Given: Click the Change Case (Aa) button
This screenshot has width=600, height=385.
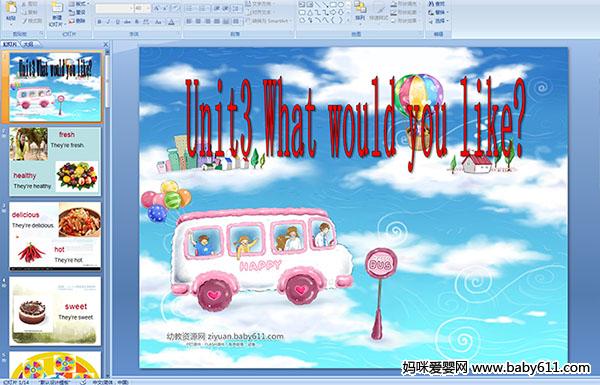Looking at the screenshot, I should pos(158,22).
